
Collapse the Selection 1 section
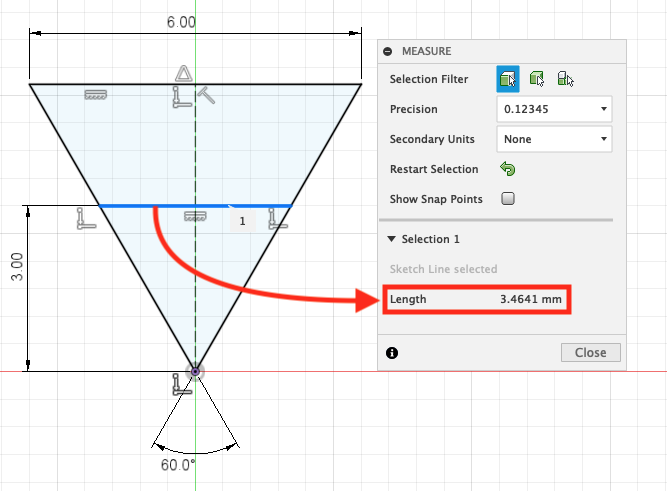click(x=391, y=240)
